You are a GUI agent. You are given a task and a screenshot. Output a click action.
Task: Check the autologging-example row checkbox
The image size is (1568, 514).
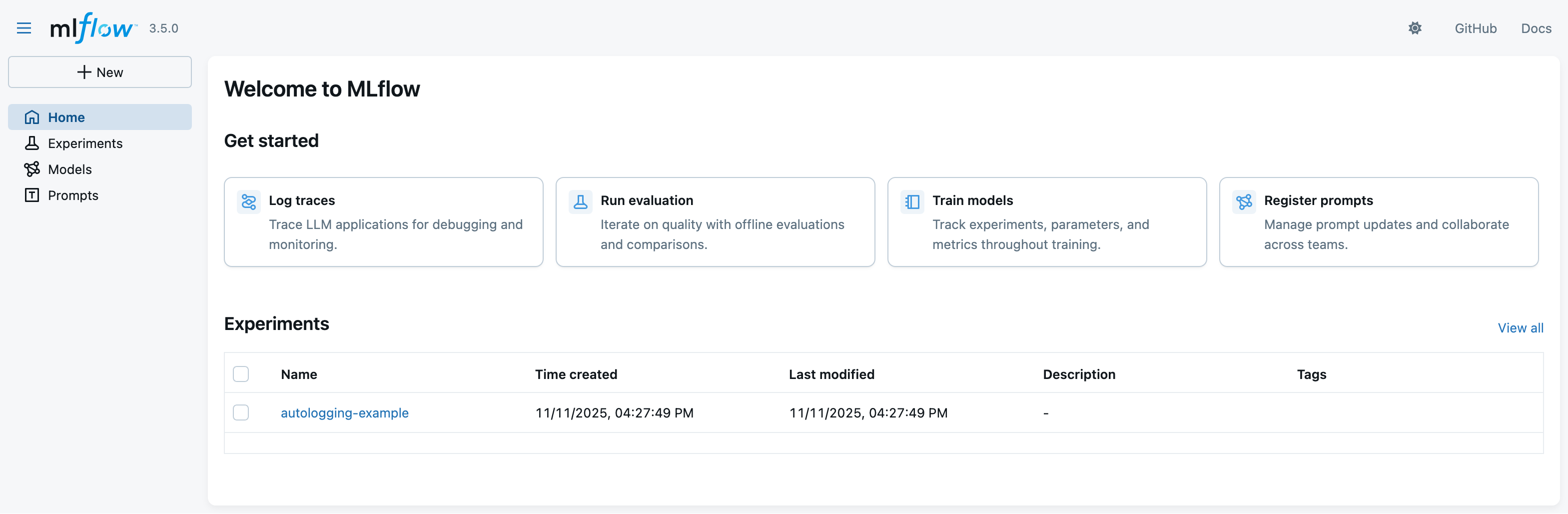click(x=241, y=412)
